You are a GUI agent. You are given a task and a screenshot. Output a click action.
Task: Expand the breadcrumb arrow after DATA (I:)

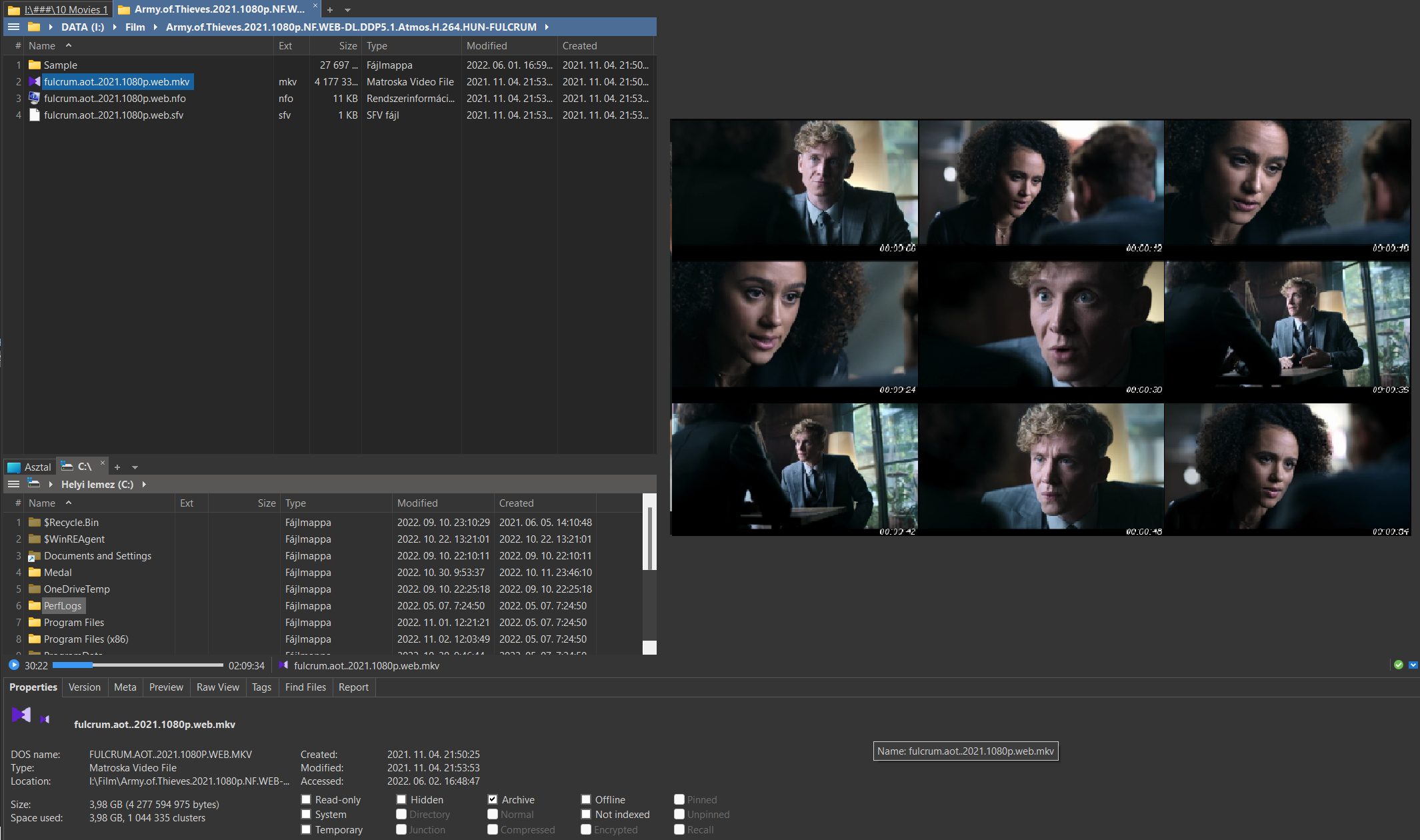[x=115, y=27]
